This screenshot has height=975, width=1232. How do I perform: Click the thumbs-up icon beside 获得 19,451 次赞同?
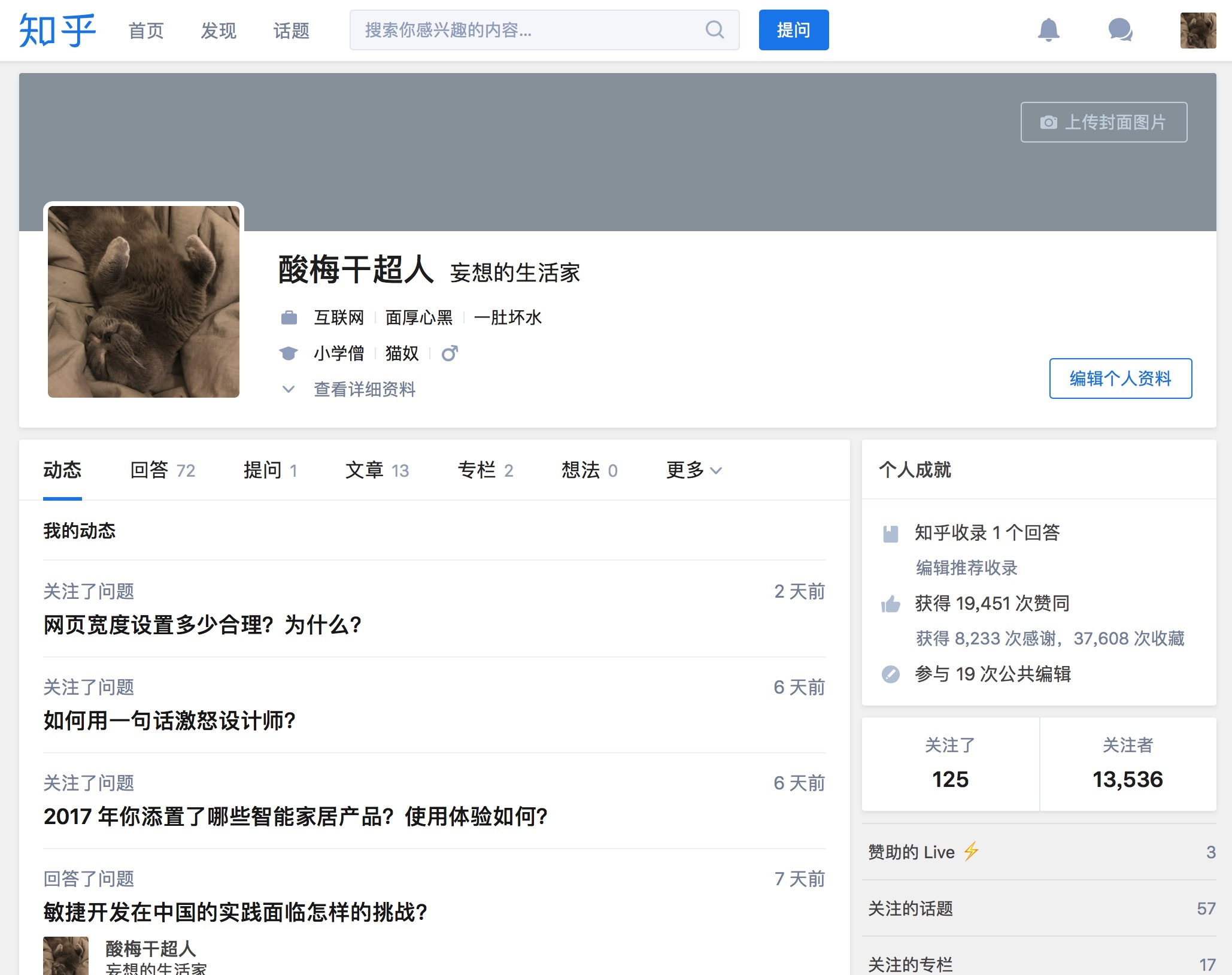tap(891, 604)
